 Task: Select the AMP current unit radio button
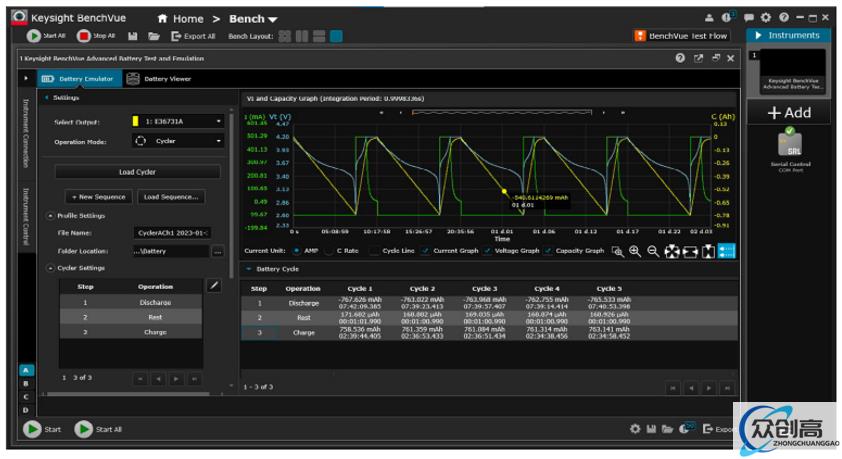[297, 251]
